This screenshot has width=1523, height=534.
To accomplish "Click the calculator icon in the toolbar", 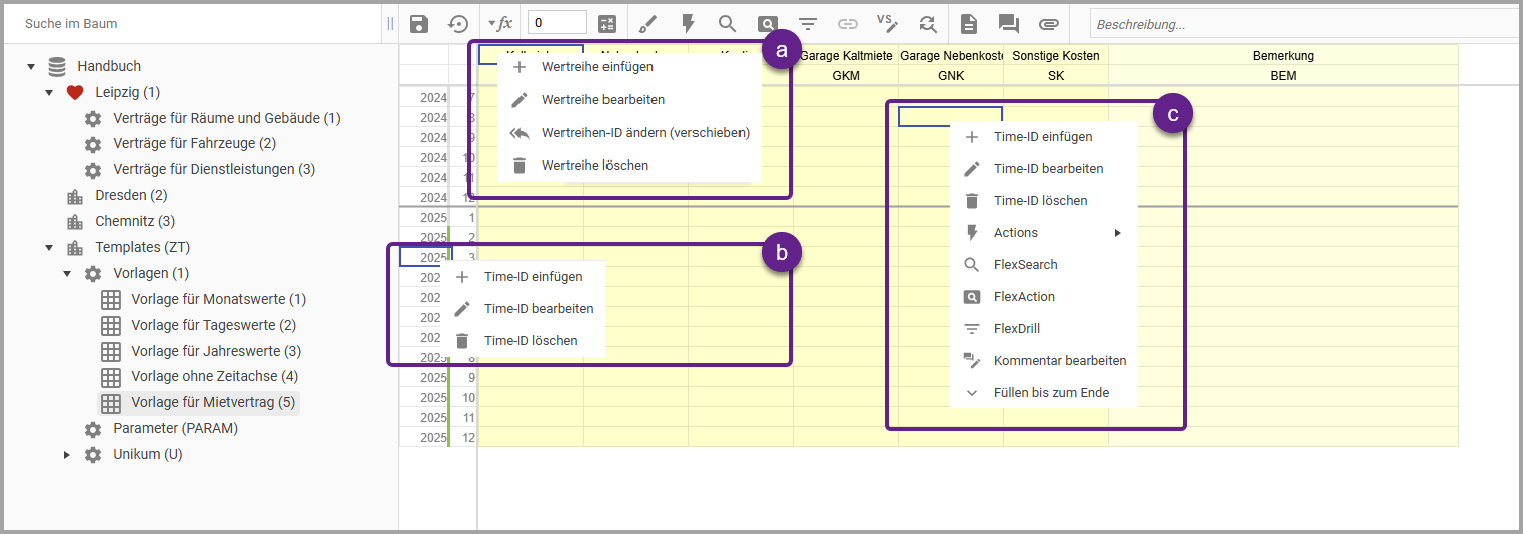I will click(x=607, y=24).
